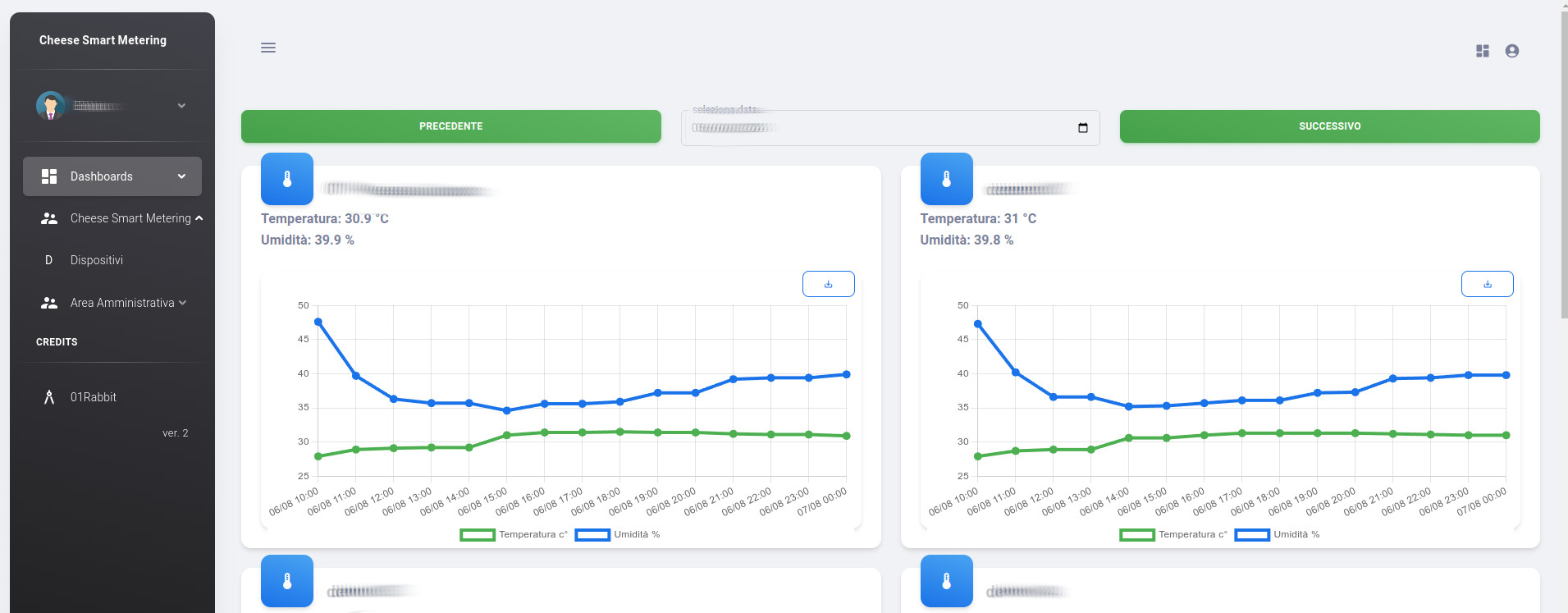
Task: Open the user account icon in top bar
Action: point(1512,51)
